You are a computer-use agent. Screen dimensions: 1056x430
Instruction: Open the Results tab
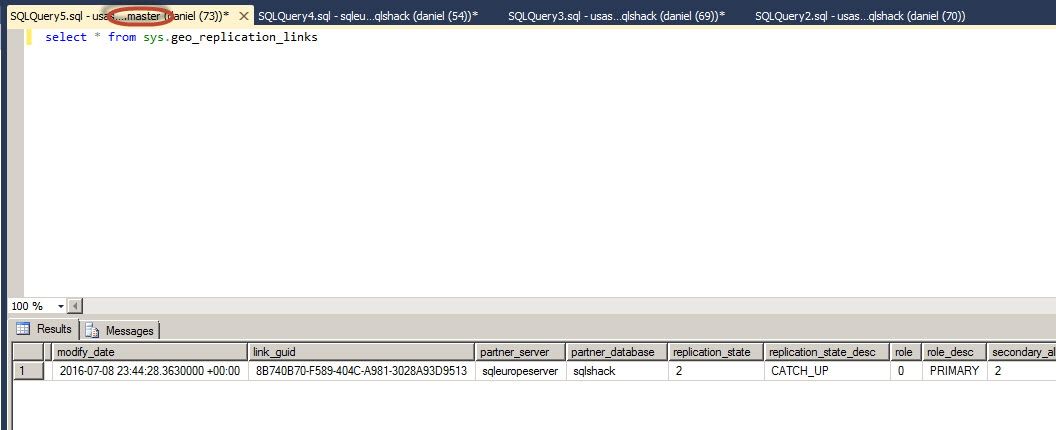click(44, 330)
